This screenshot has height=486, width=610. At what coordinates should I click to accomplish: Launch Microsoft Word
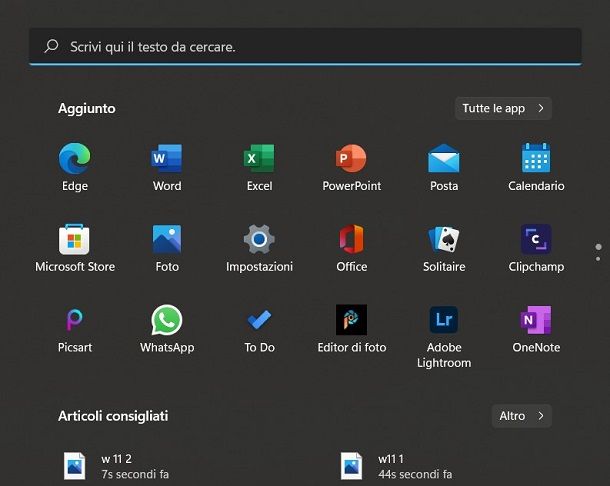coord(167,167)
